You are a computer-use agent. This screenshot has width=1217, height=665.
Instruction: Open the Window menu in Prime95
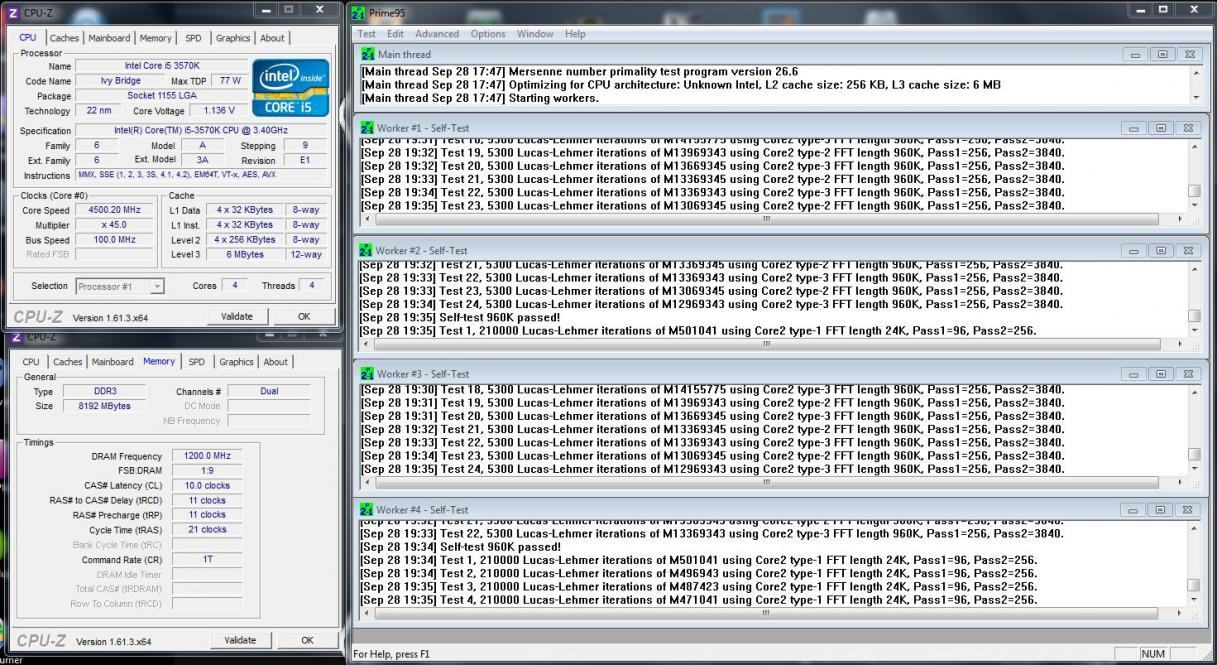[x=535, y=34]
